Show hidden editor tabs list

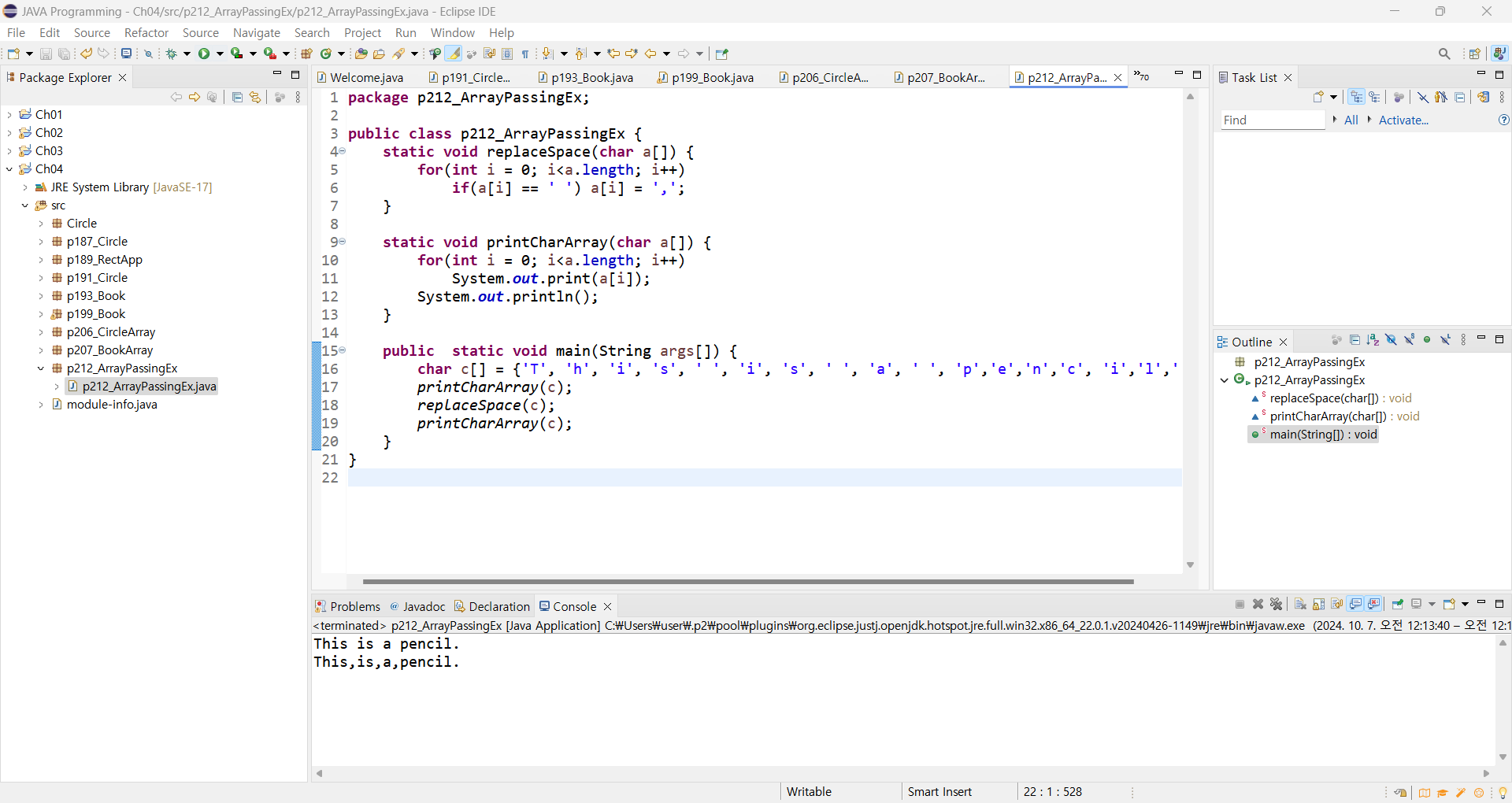[1142, 76]
